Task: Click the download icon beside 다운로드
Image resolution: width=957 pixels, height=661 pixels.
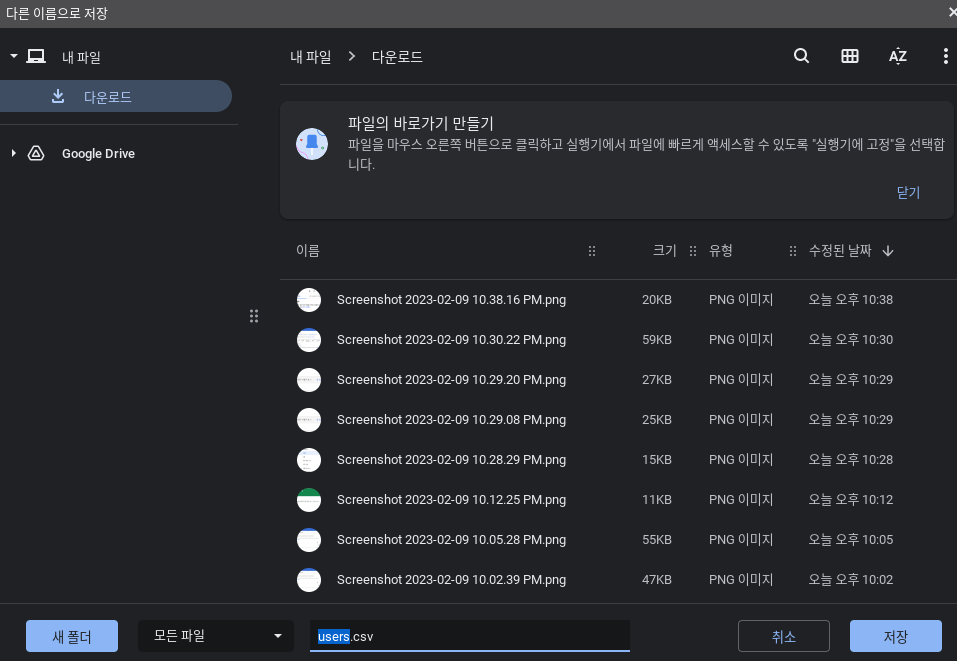Action: [x=58, y=96]
